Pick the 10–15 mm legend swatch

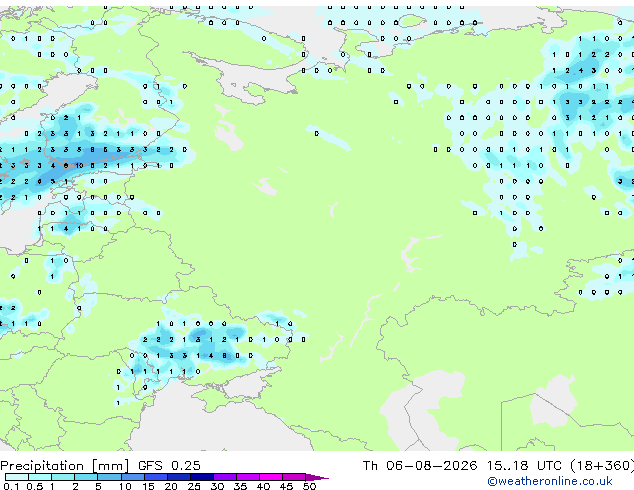pos(133,477)
